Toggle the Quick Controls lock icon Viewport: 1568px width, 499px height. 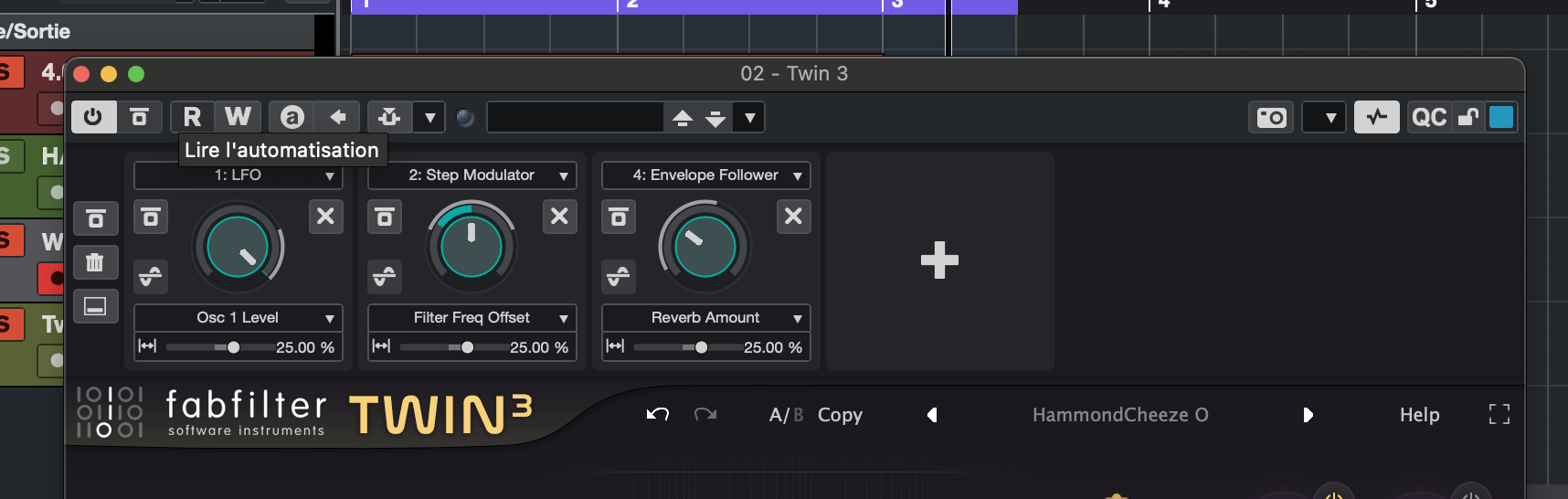click(1468, 117)
